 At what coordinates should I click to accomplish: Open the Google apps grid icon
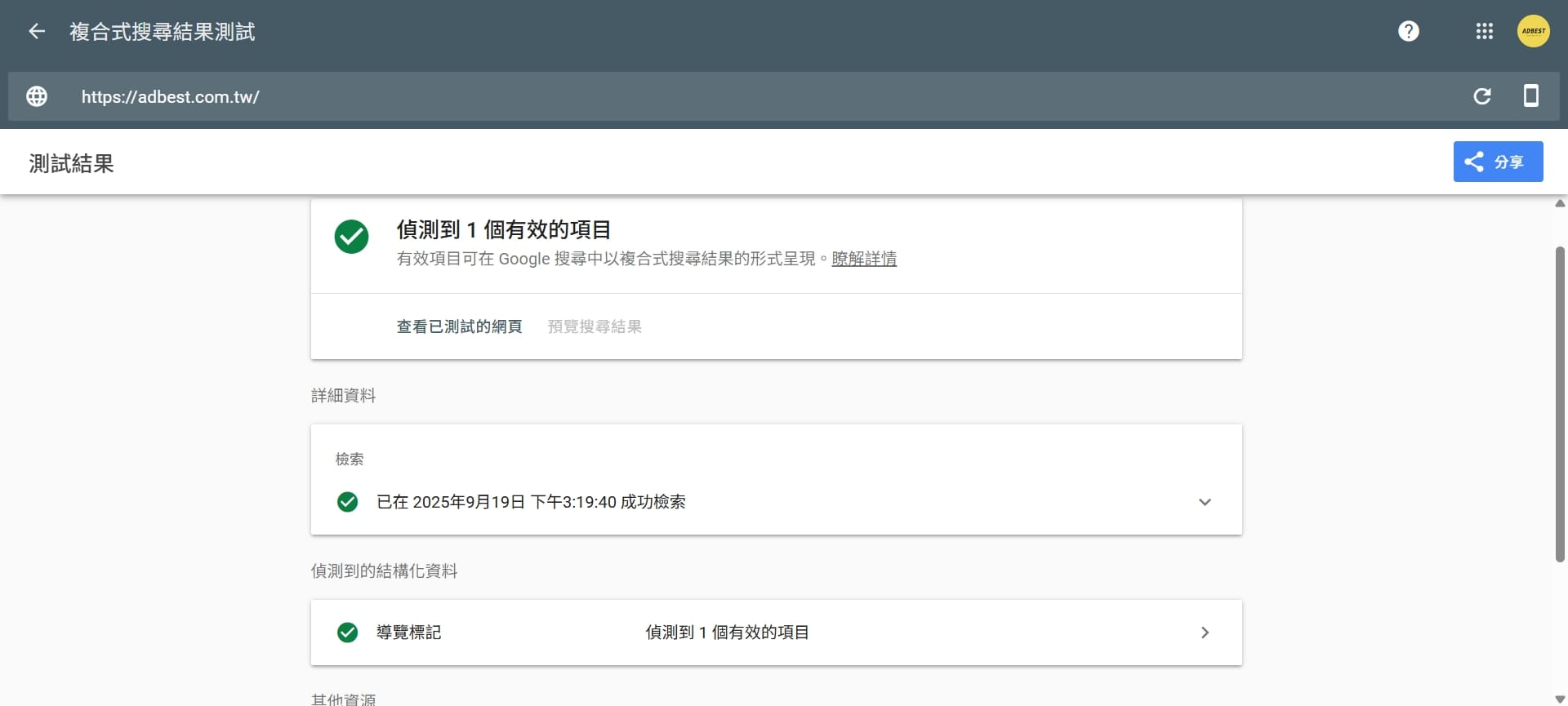click(x=1485, y=31)
